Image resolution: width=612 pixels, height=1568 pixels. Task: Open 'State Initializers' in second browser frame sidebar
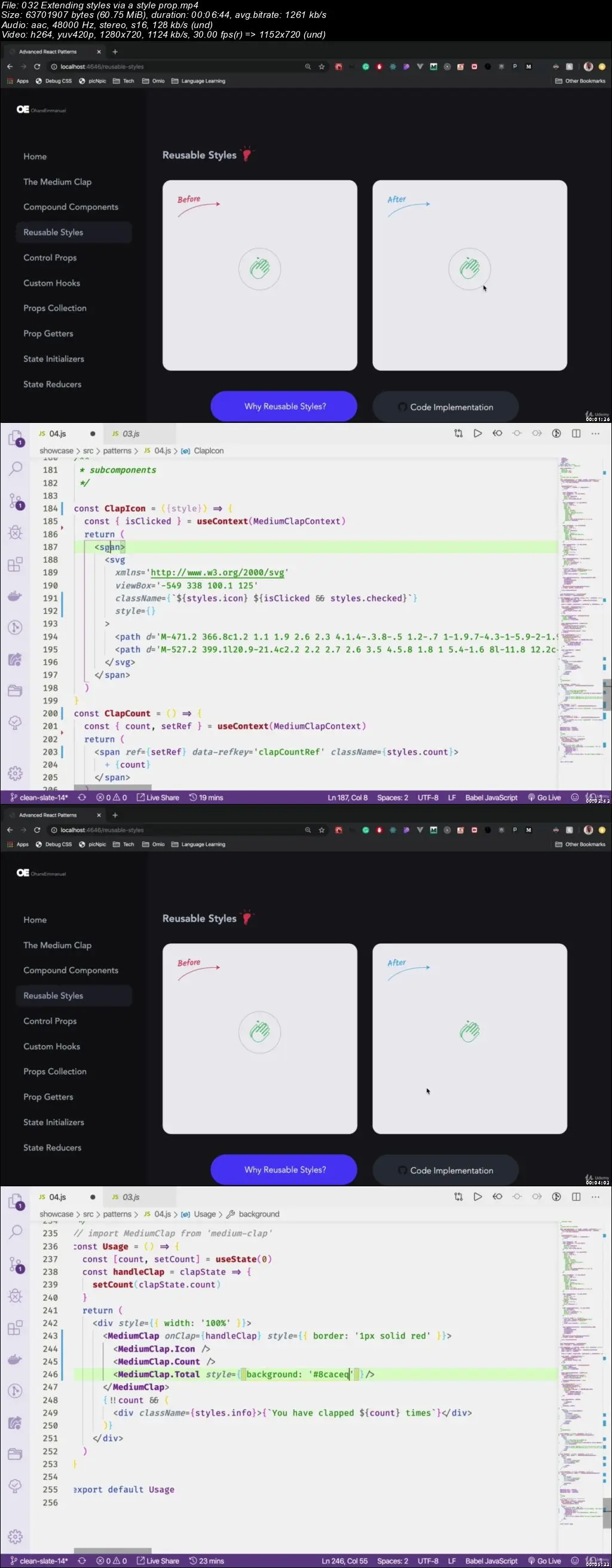pyautogui.click(x=54, y=1122)
